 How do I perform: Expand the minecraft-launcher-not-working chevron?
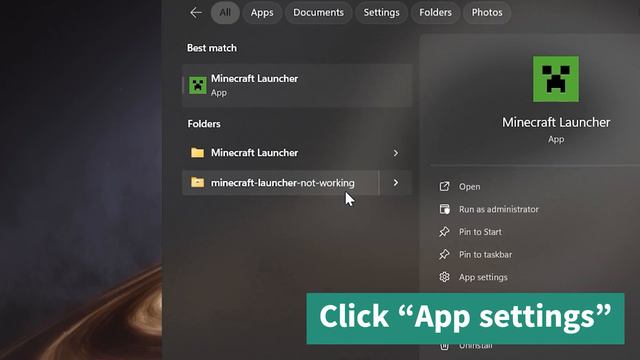[396, 182]
